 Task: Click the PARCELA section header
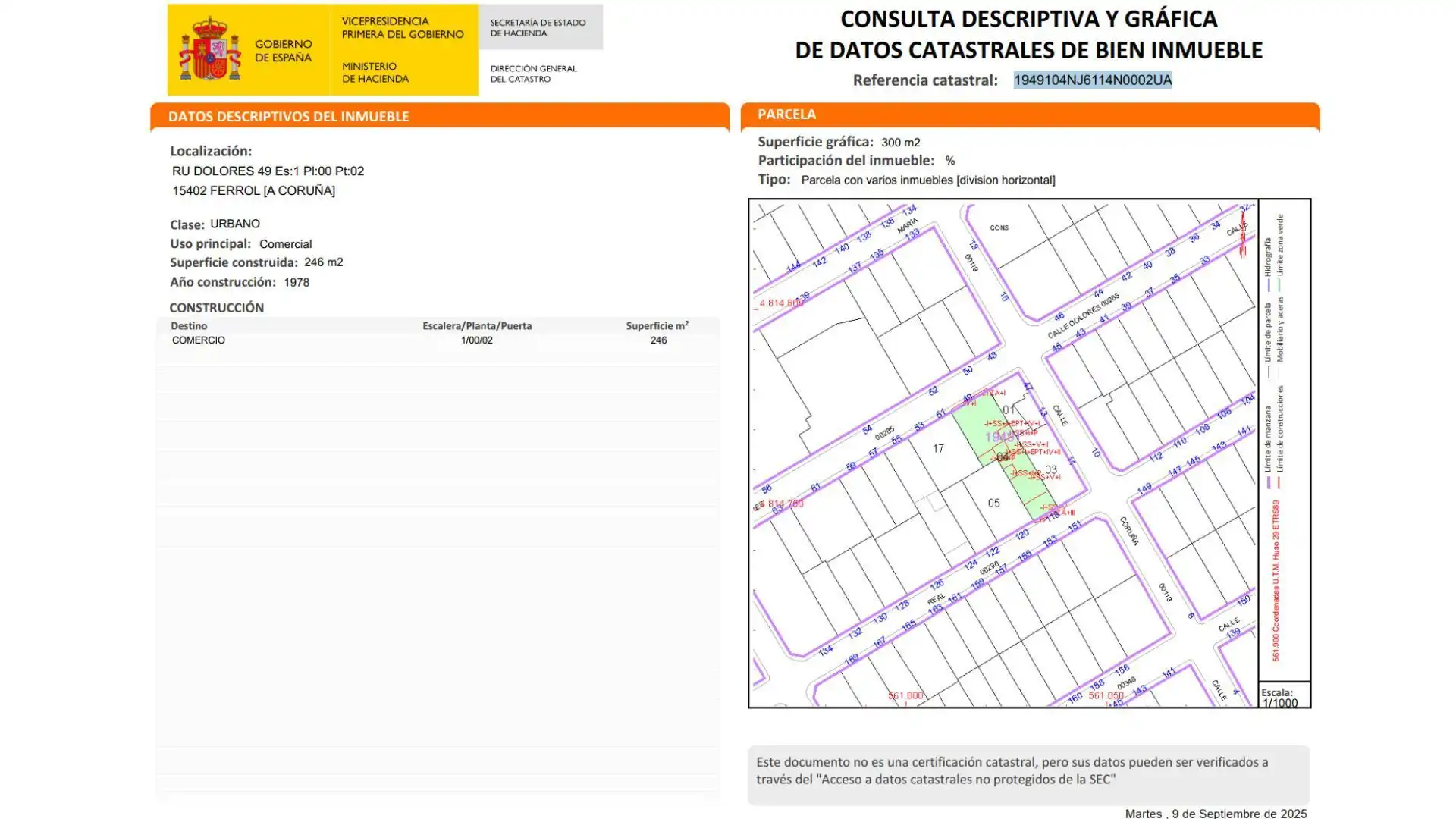click(x=787, y=115)
